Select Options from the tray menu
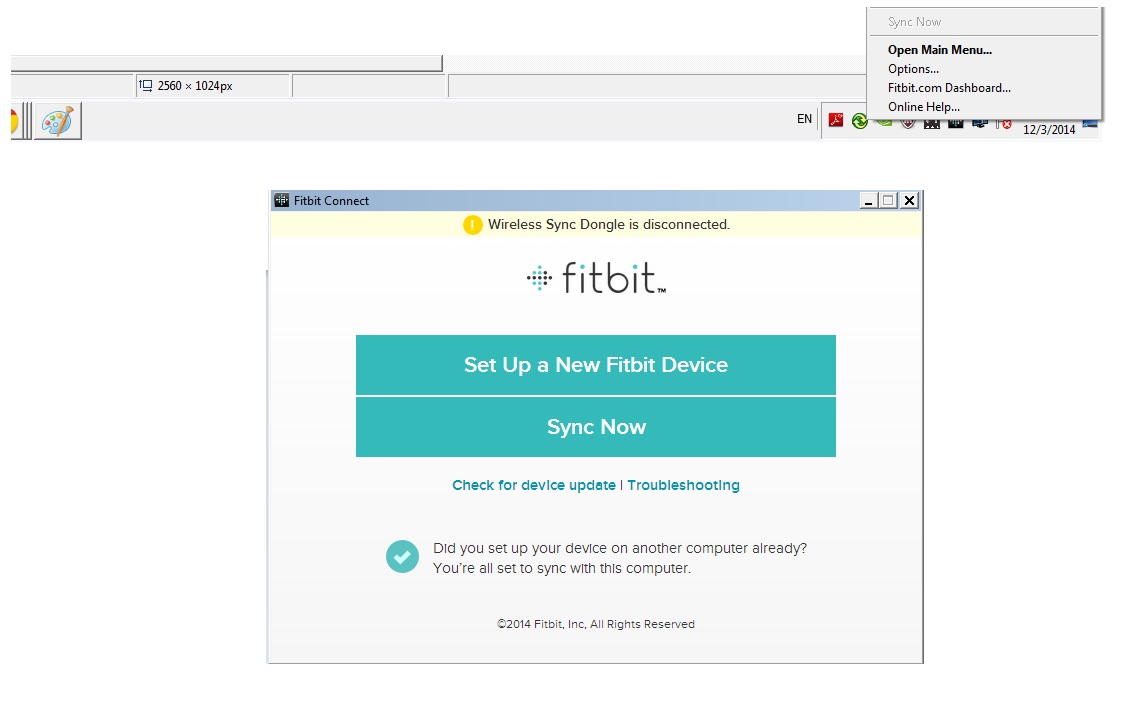Screen dimensions: 1139x706 click(913, 69)
